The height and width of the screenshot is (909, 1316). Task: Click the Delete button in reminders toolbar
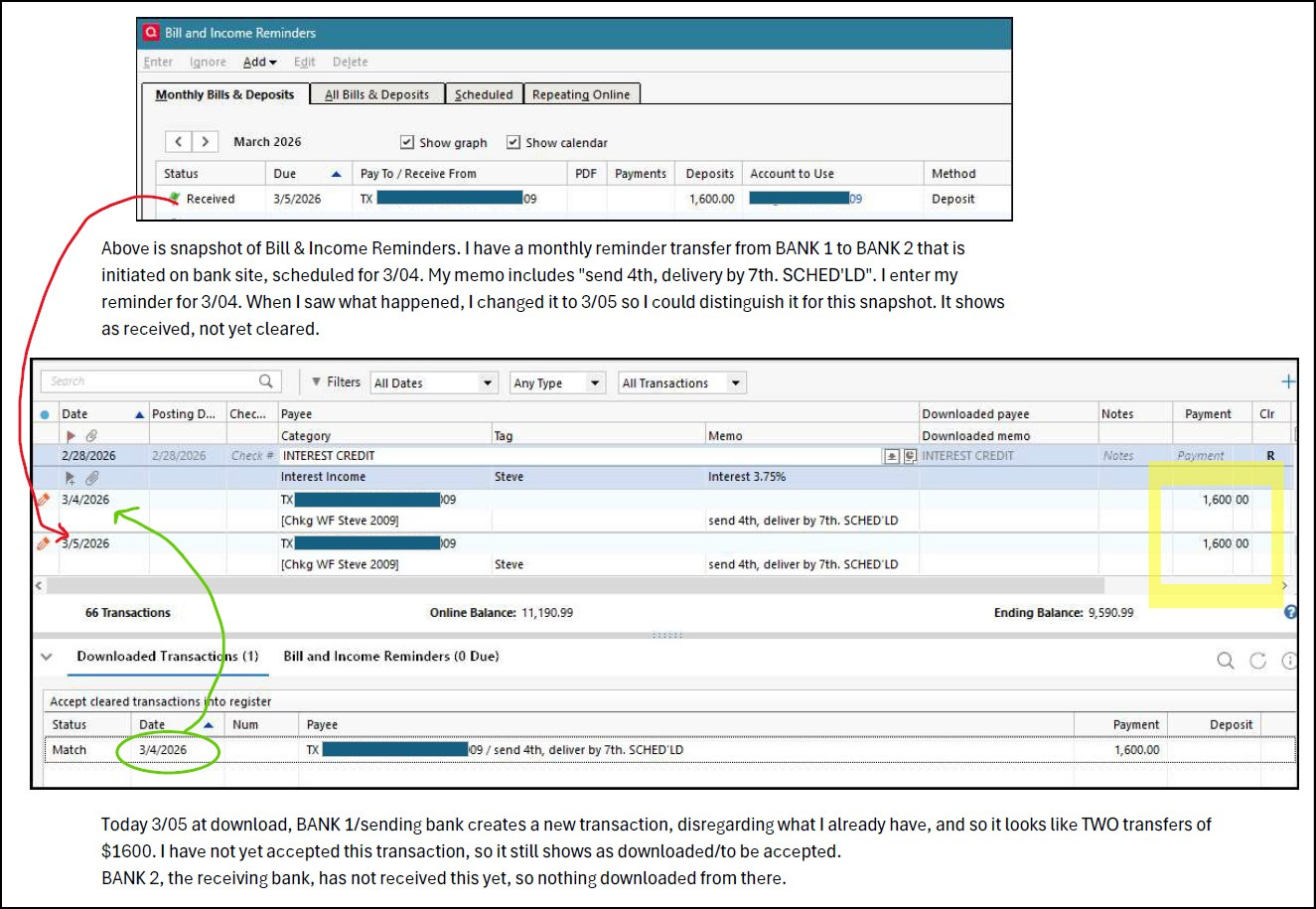pyautogui.click(x=351, y=62)
